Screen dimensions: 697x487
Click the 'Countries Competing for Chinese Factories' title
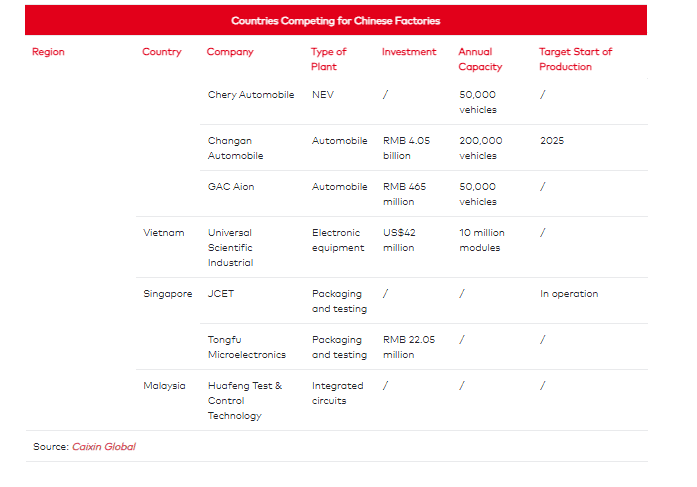pyautogui.click(x=335, y=20)
